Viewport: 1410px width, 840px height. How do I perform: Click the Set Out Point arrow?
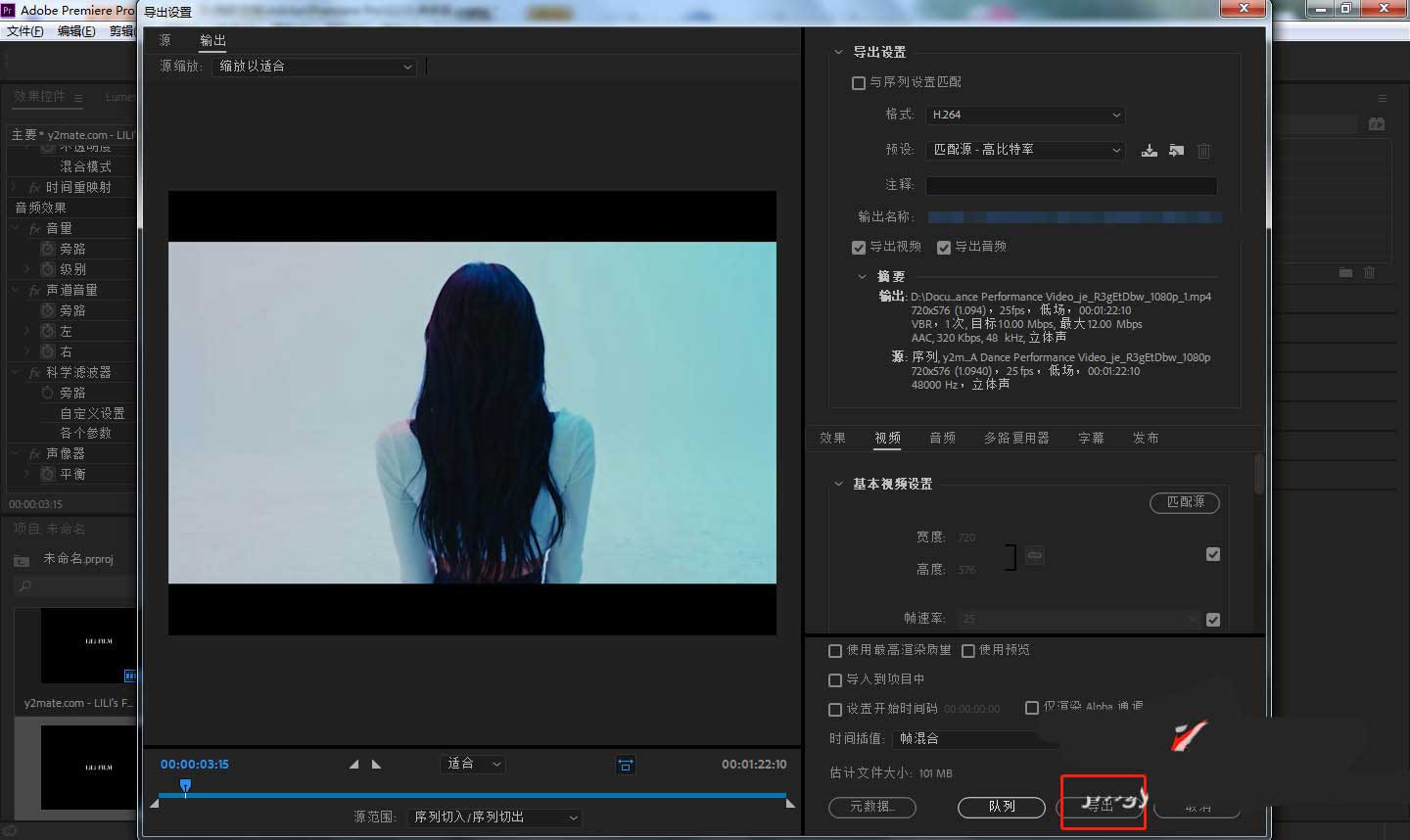pos(377,765)
